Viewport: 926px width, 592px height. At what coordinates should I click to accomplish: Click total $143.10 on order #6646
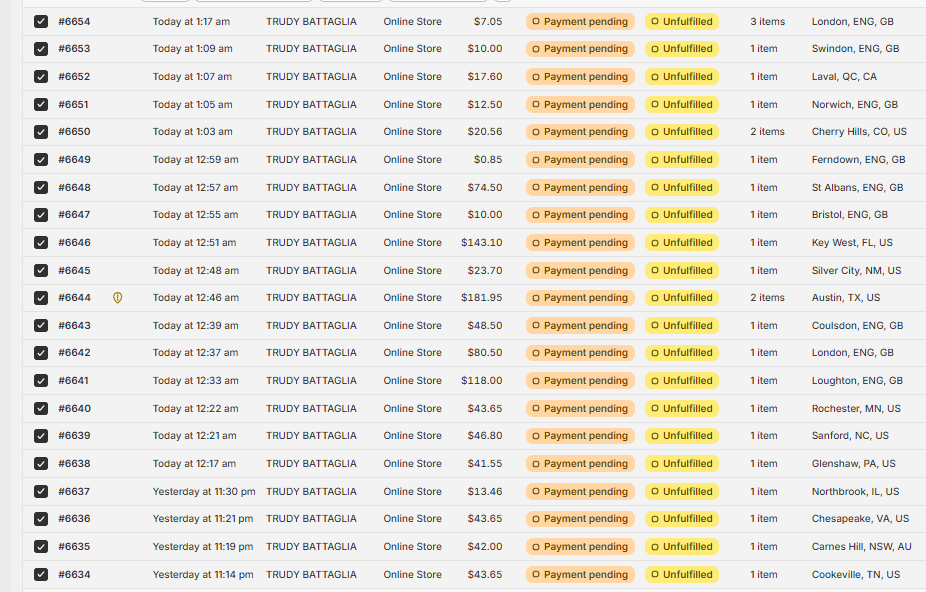(x=482, y=243)
